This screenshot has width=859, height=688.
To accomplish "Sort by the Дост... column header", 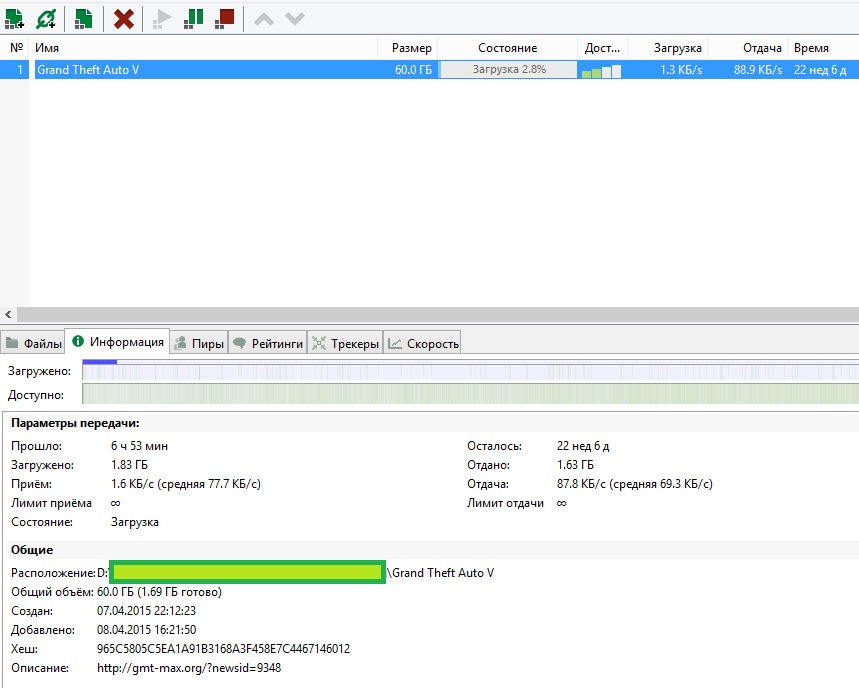I will [602, 48].
